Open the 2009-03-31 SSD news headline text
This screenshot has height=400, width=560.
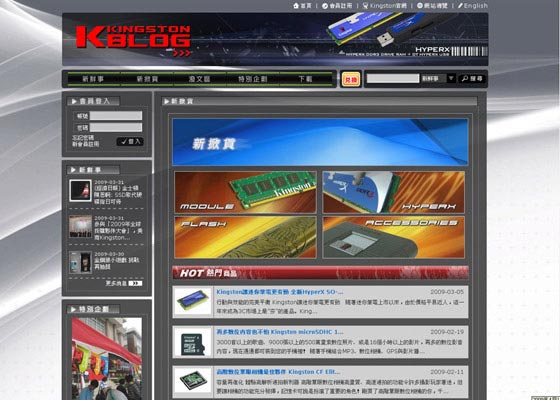[118, 195]
